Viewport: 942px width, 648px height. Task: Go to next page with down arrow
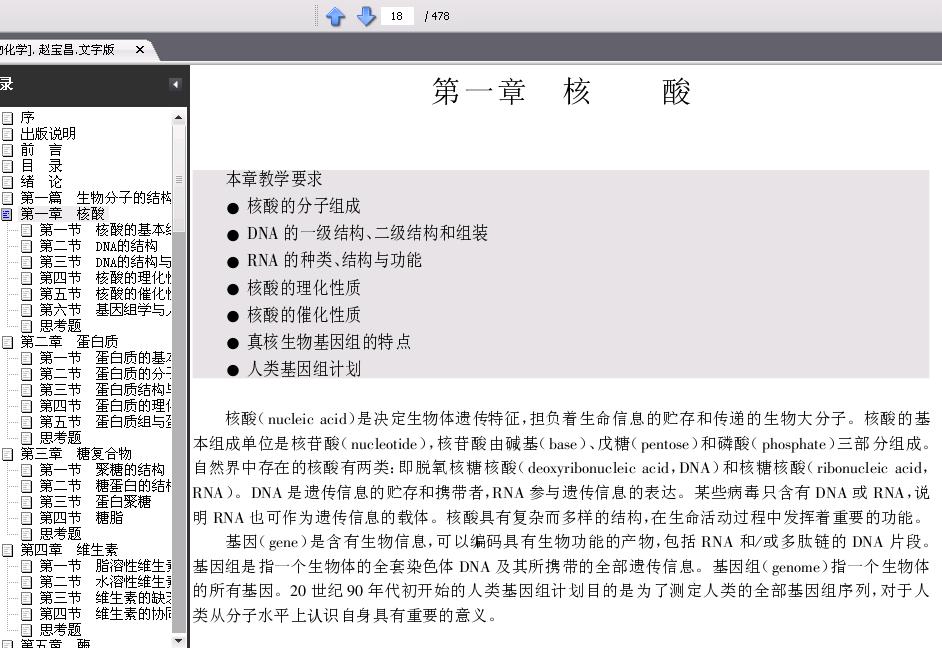pyautogui.click(x=366, y=16)
